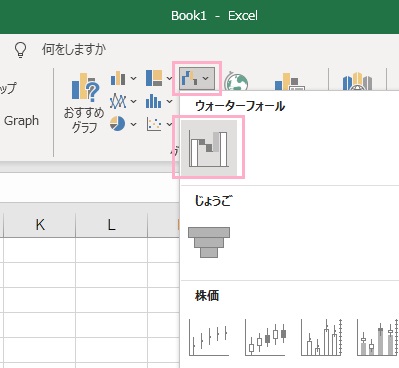Select column K header
This screenshot has height=368, width=399.
pyautogui.click(x=40, y=225)
